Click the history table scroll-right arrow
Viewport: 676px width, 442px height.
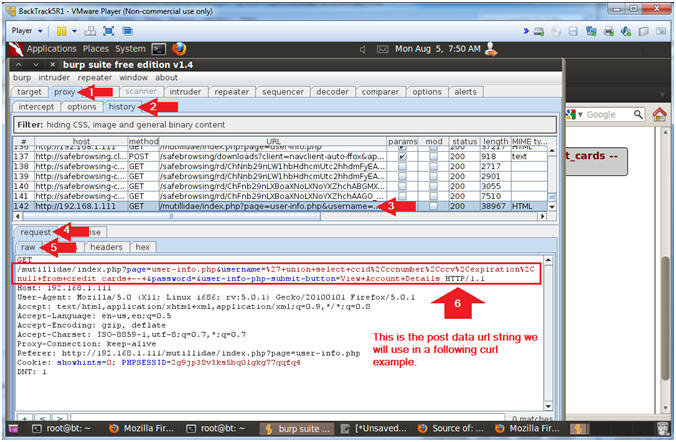pos(543,216)
